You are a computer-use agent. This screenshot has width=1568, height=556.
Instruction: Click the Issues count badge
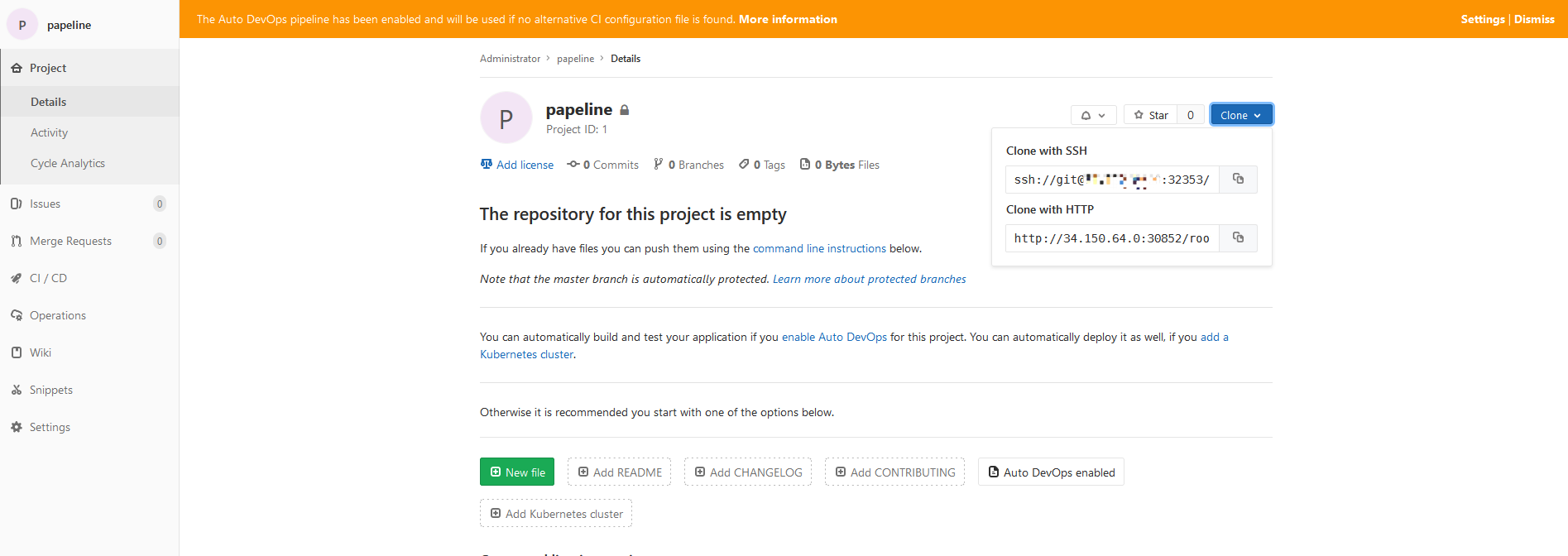[160, 204]
